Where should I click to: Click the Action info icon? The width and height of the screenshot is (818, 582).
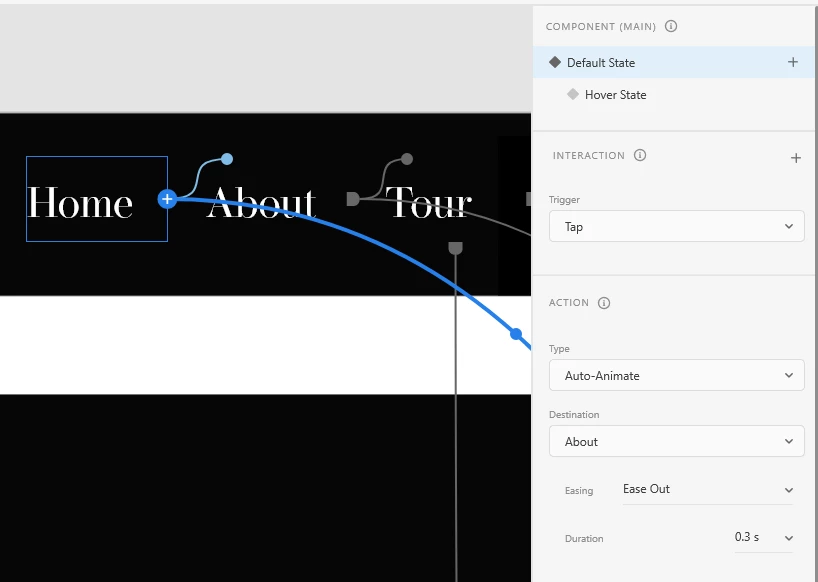pos(604,303)
